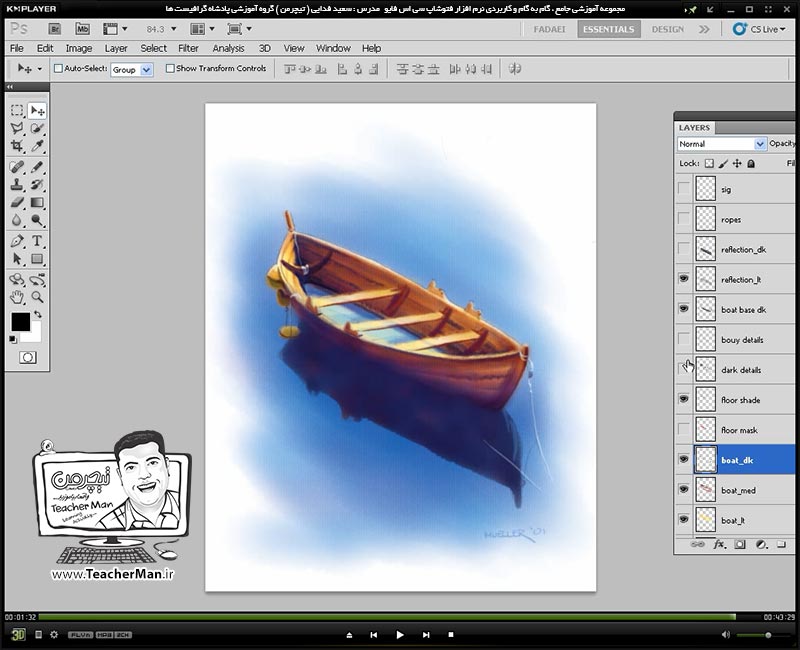Toggle lock transparent pixels
The width and height of the screenshot is (800, 650).
709,164
